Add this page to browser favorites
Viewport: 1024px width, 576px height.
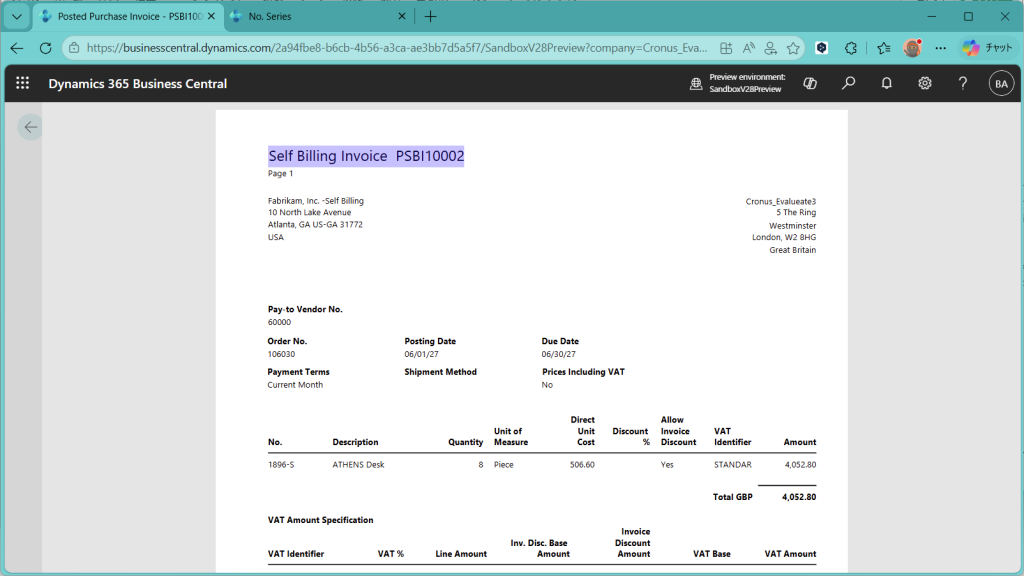793,48
